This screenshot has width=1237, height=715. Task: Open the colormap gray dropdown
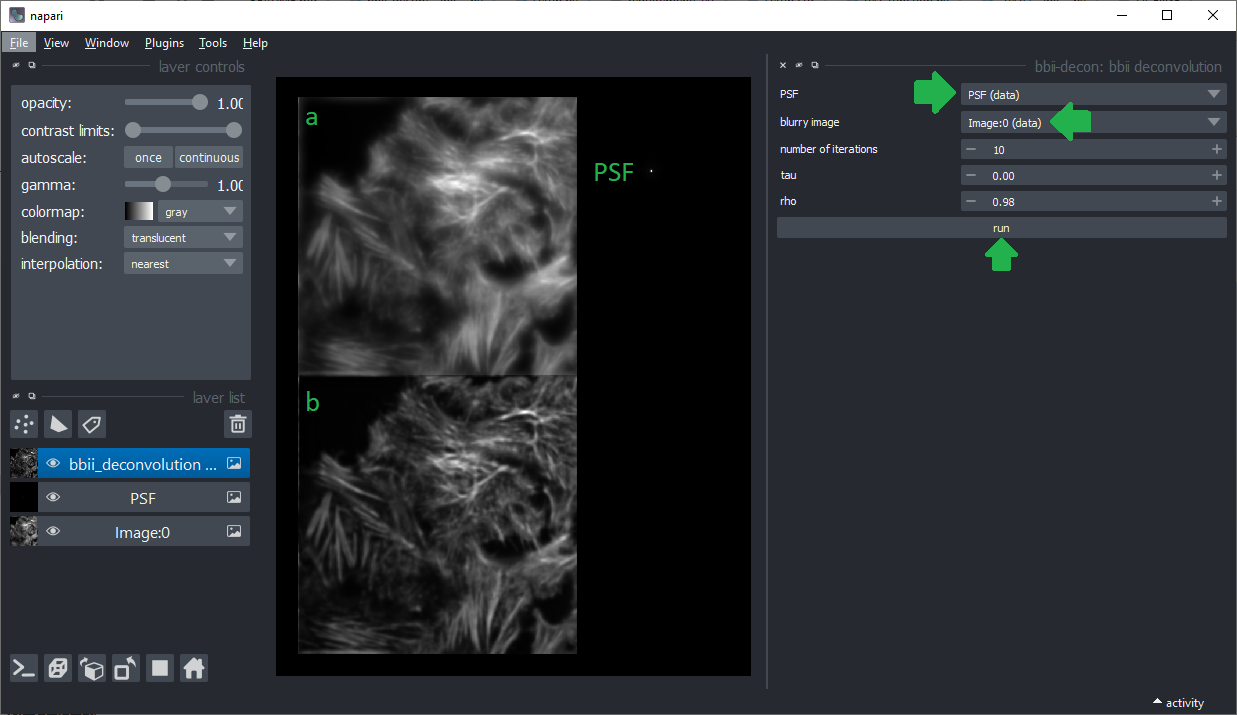click(x=200, y=212)
